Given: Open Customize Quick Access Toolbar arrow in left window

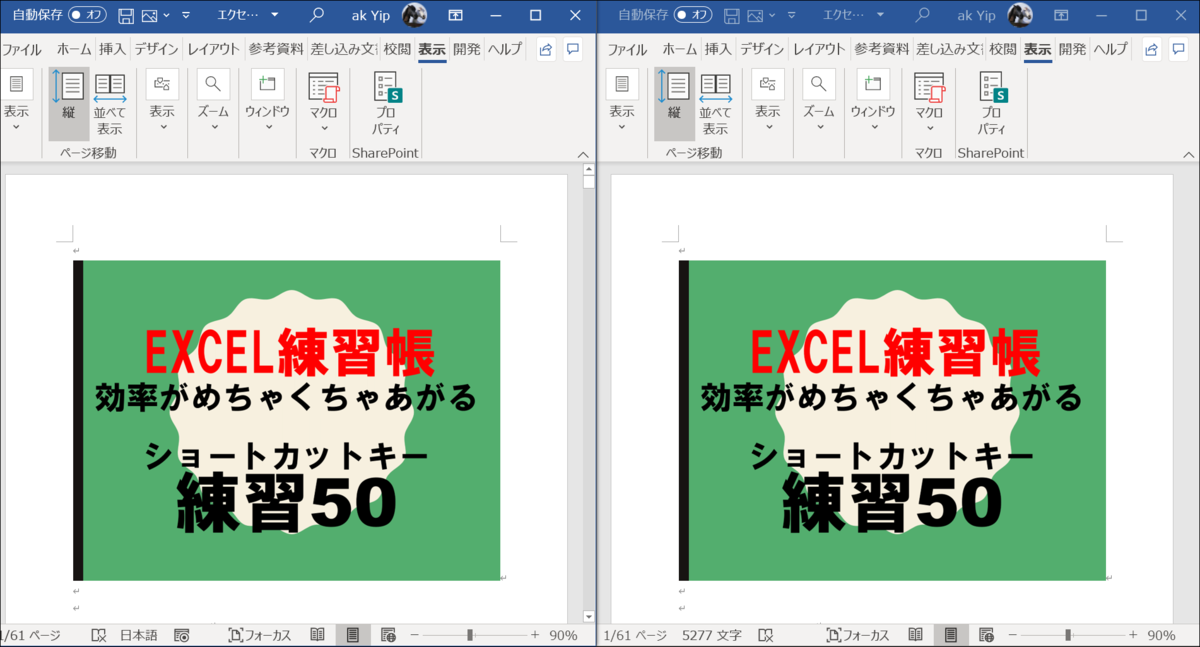Looking at the screenshot, I should (186, 16).
